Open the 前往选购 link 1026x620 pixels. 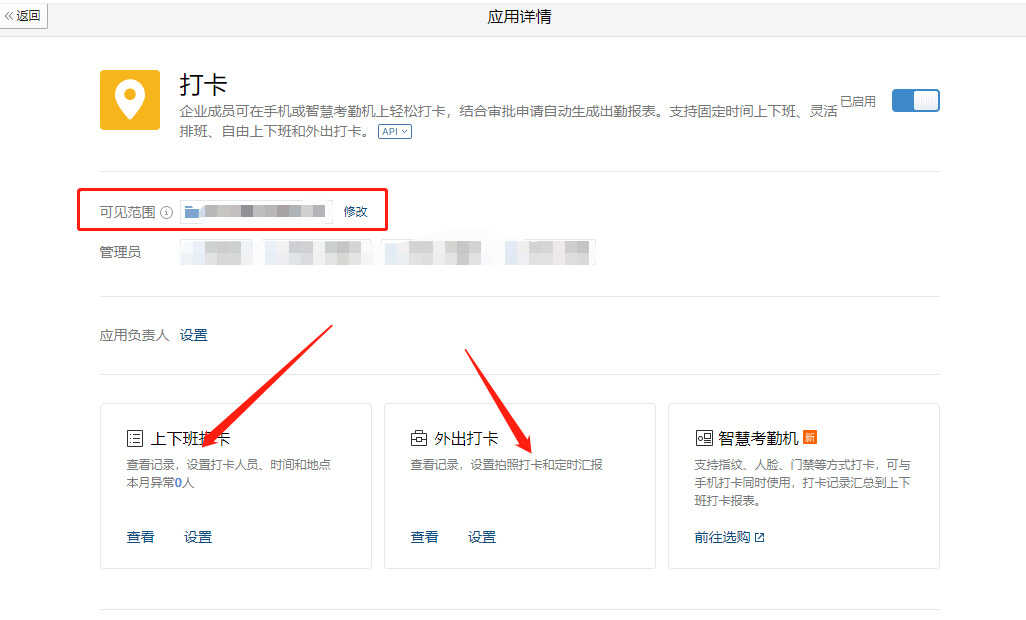tap(722, 537)
